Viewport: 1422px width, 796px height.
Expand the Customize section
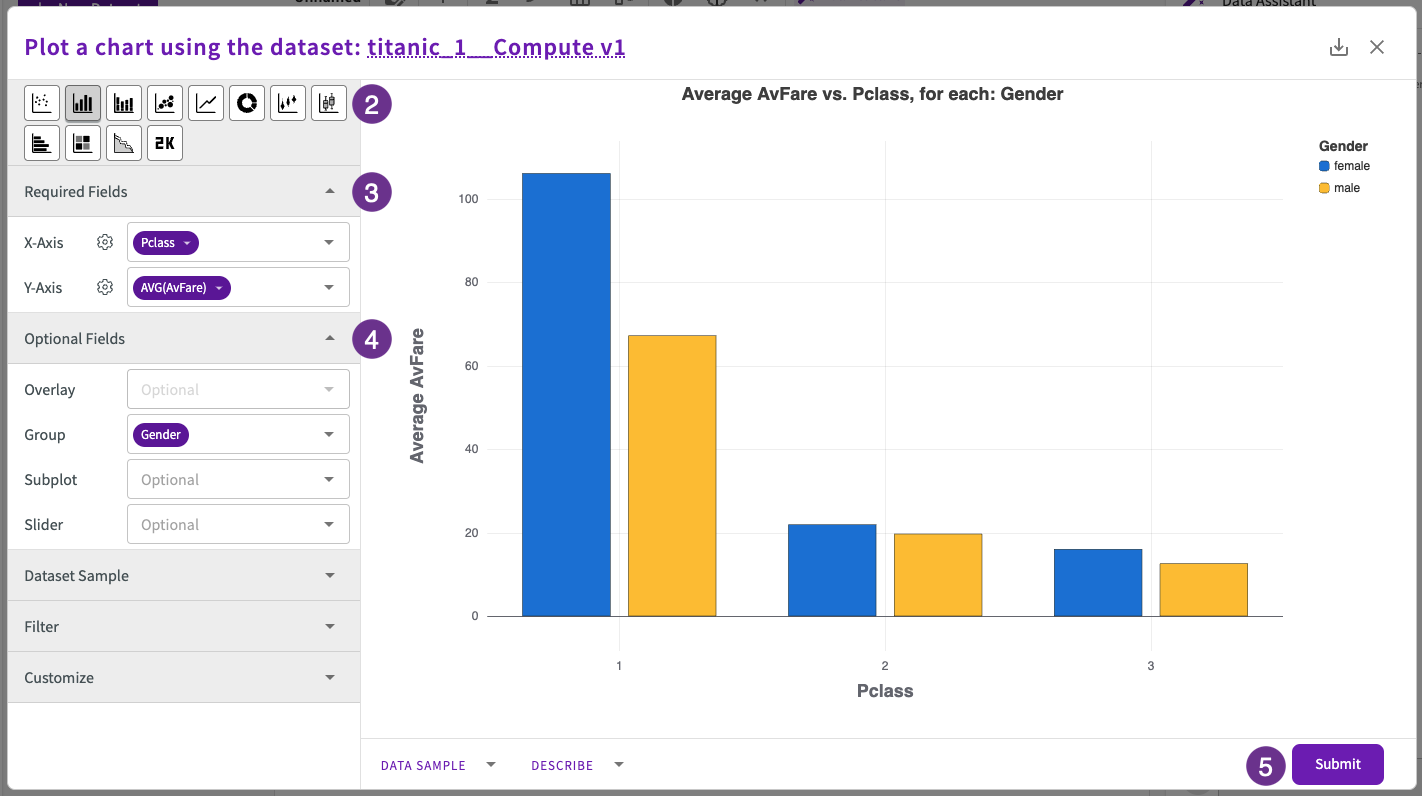pos(184,677)
